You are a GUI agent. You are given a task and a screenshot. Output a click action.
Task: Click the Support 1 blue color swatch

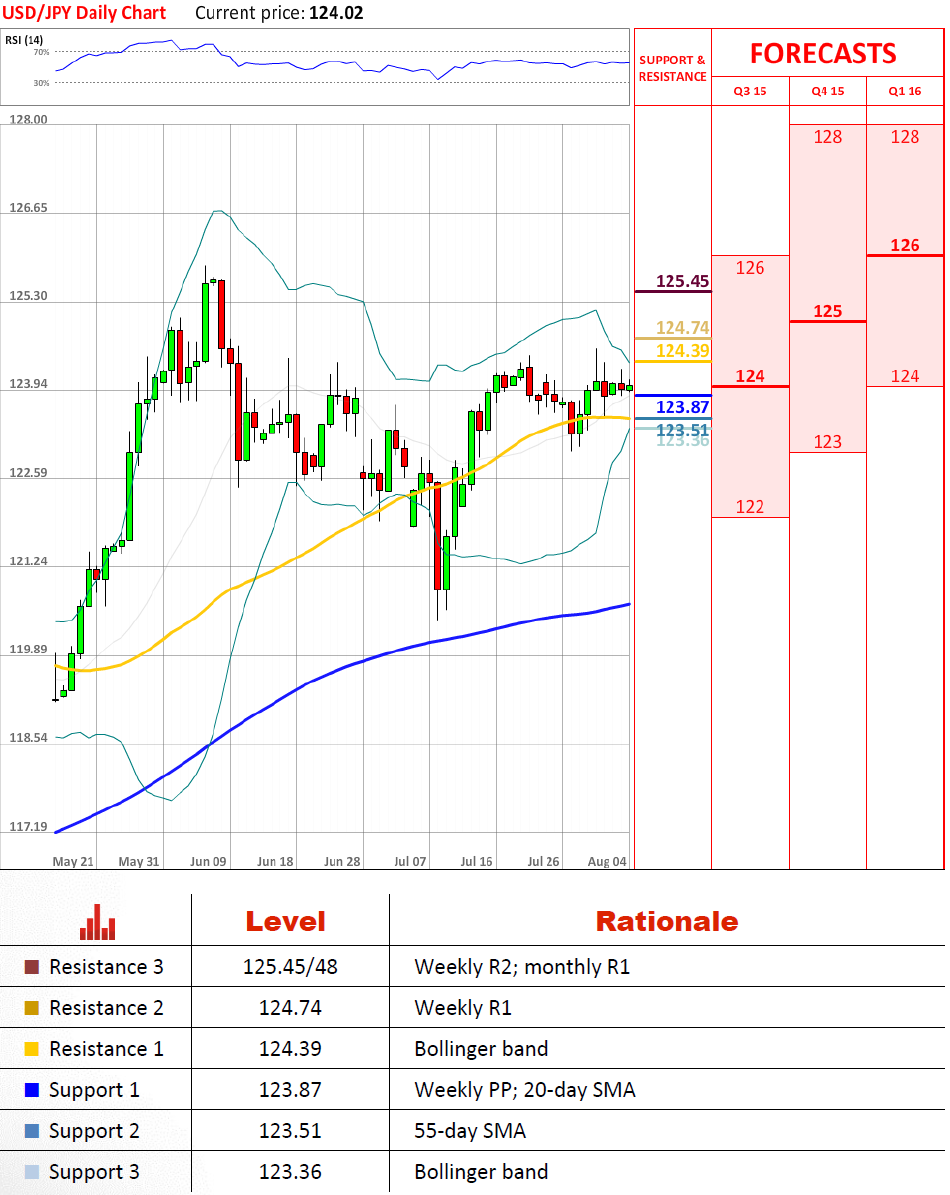31,1090
